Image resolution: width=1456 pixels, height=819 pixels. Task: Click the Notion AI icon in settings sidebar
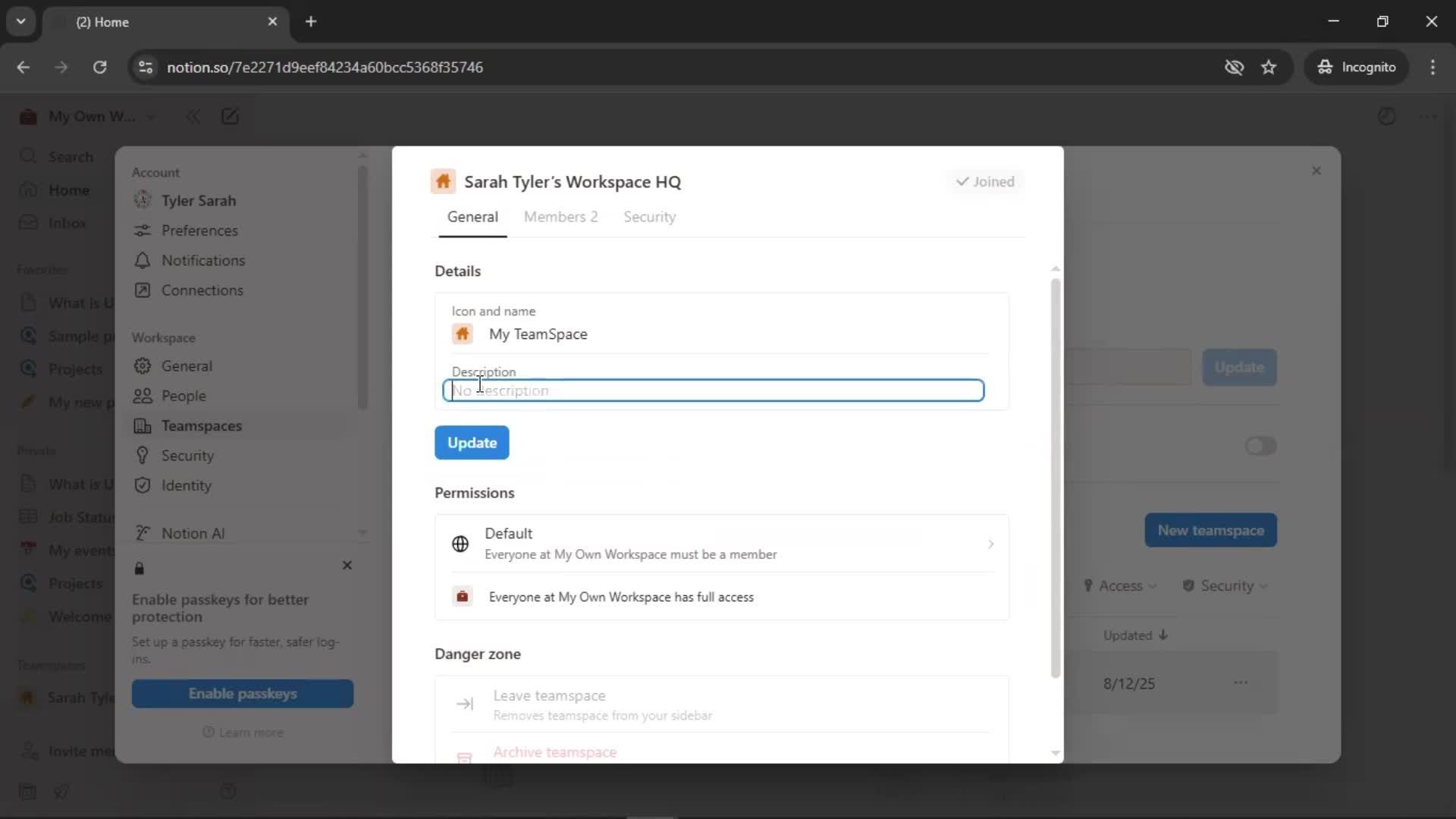coord(143,533)
